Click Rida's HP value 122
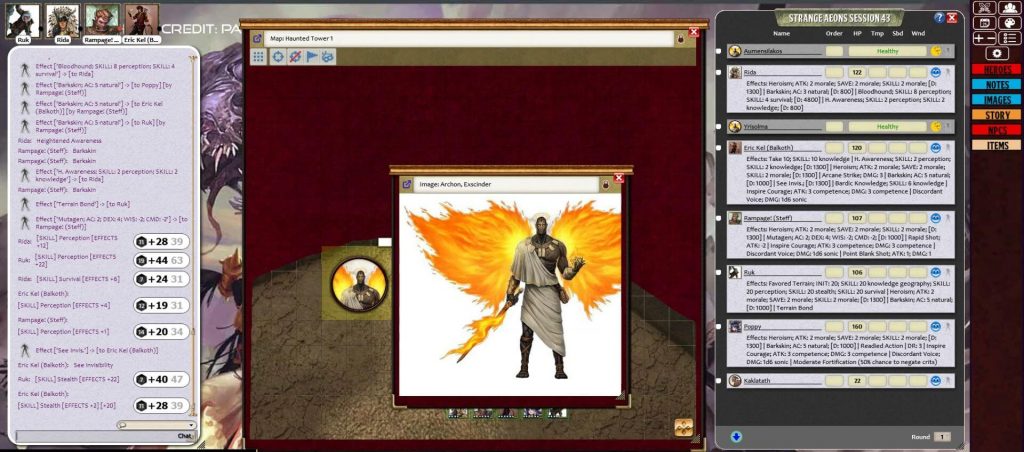The image size is (1024, 452). [857, 73]
